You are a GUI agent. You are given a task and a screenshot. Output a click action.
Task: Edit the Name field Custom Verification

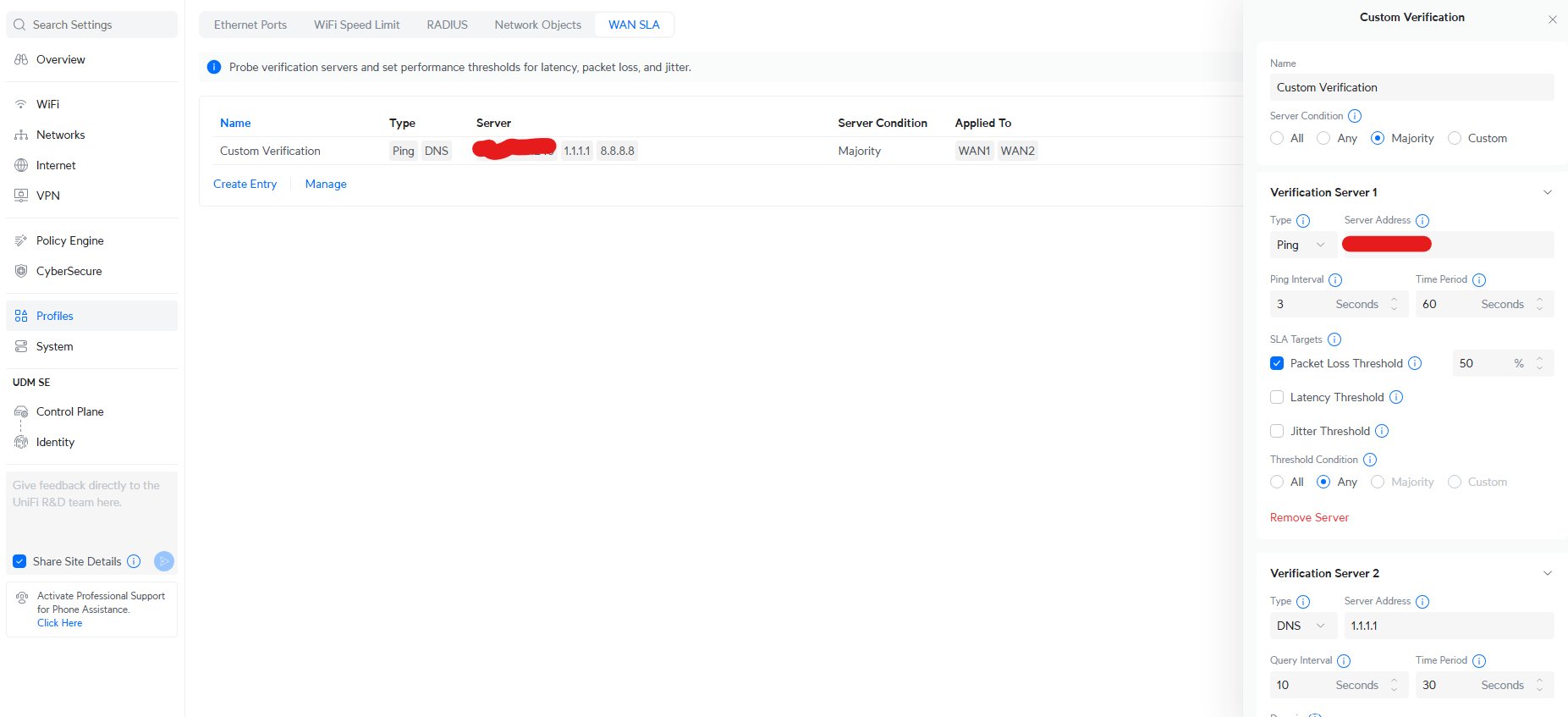point(1411,87)
